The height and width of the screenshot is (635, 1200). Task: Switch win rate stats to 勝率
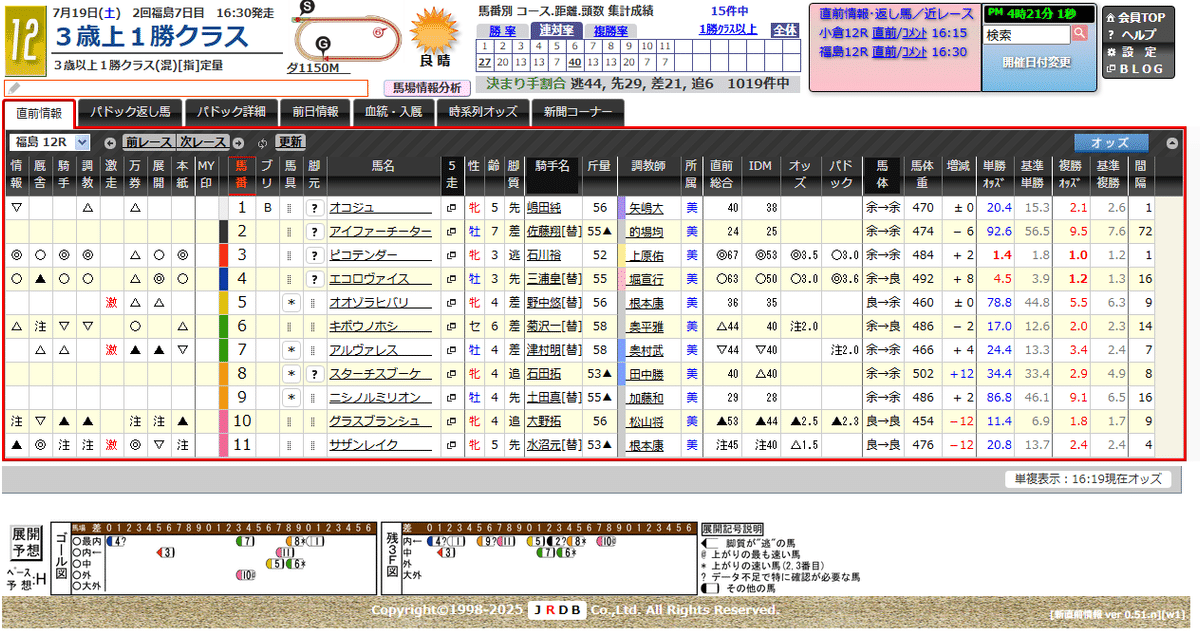tap(503, 30)
